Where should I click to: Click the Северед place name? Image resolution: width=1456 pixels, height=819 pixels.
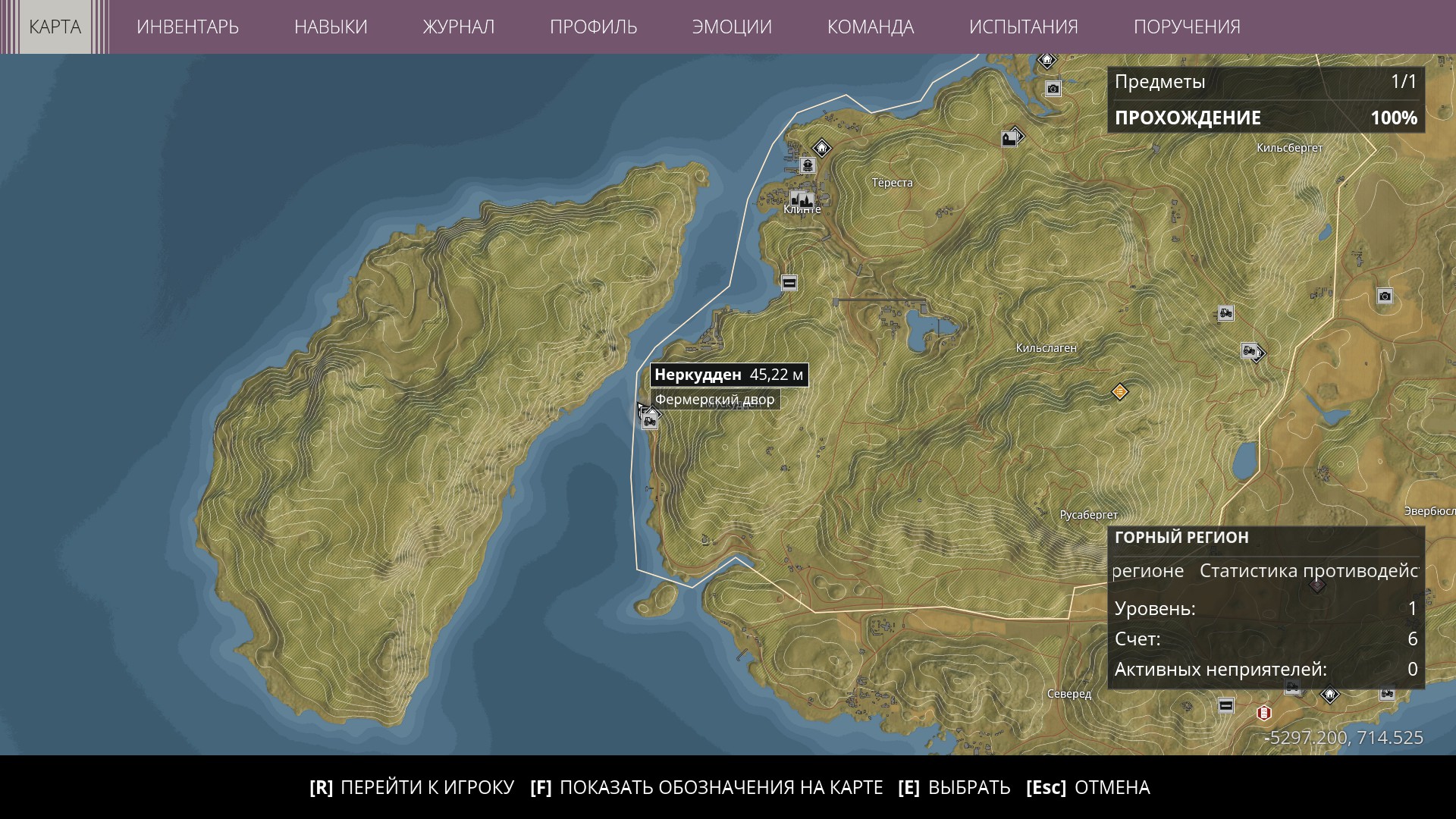coord(1069,694)
